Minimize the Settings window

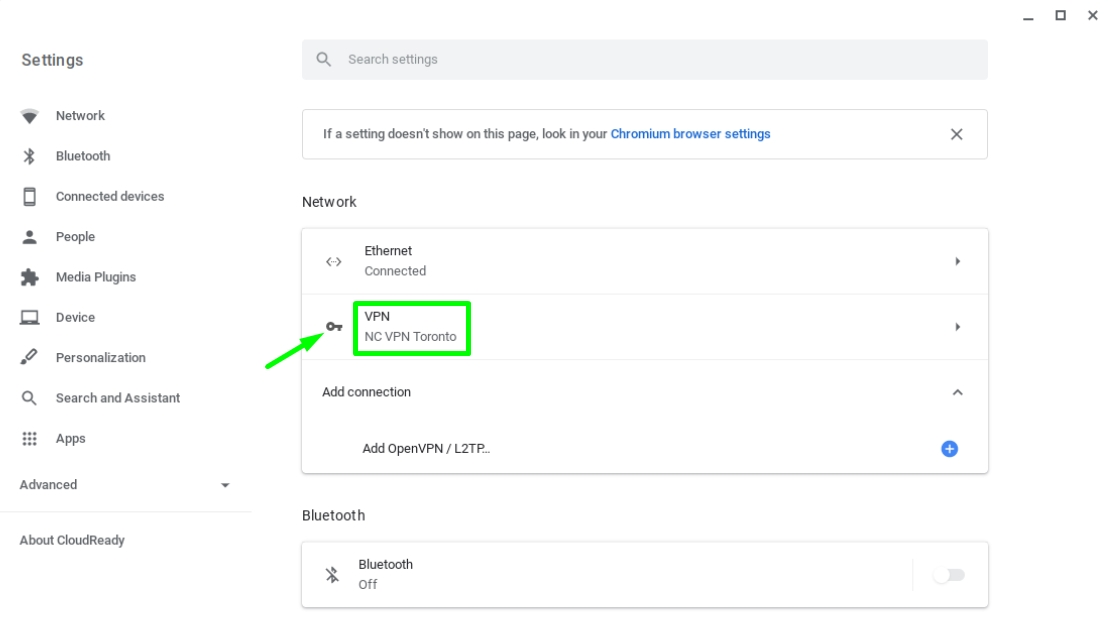point(1028,17)
